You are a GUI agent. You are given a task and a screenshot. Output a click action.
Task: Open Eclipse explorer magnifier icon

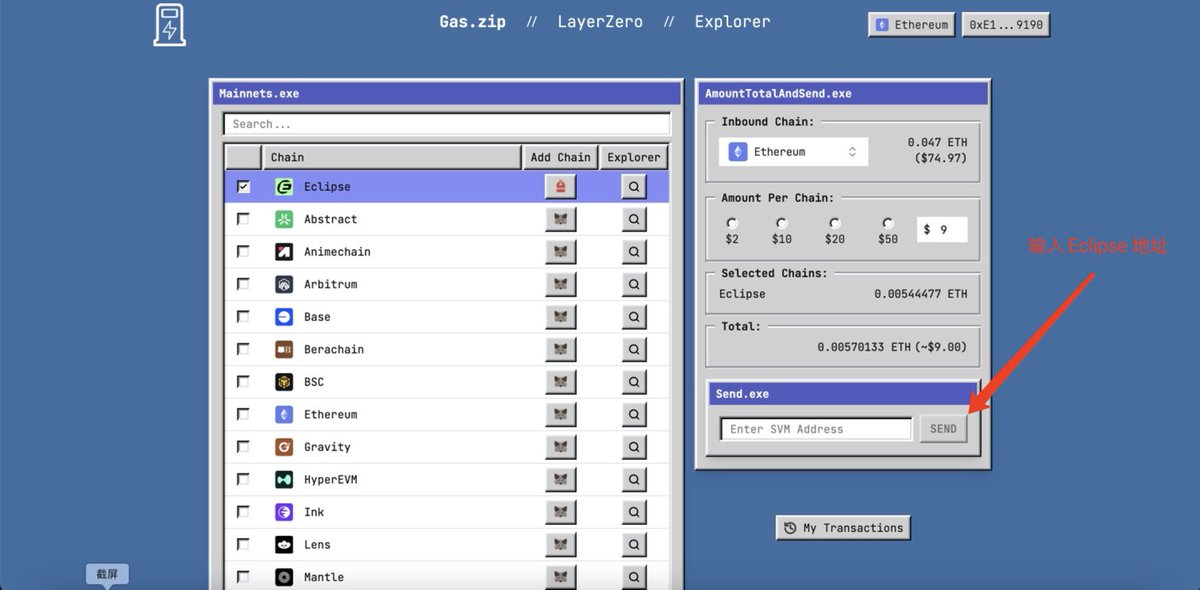tap(634, 186)
